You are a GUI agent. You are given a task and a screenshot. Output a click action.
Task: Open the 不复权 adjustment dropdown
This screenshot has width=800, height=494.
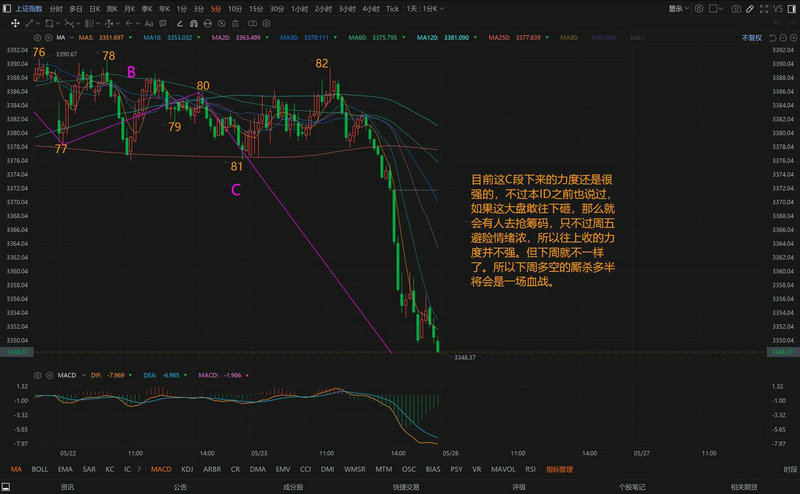coord(752,38)
